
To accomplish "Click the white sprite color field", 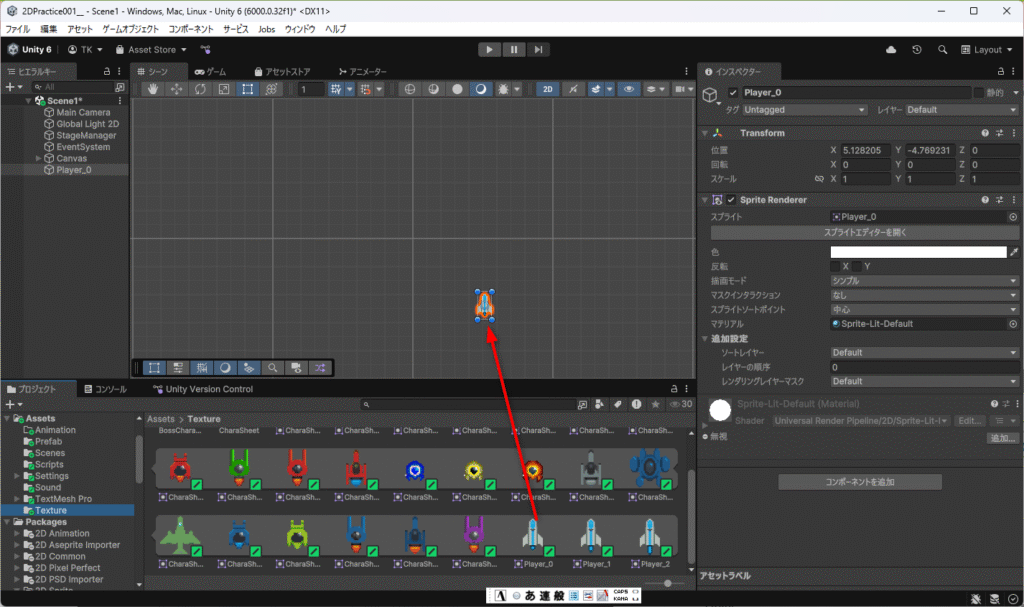I will [x=918, y=252].
